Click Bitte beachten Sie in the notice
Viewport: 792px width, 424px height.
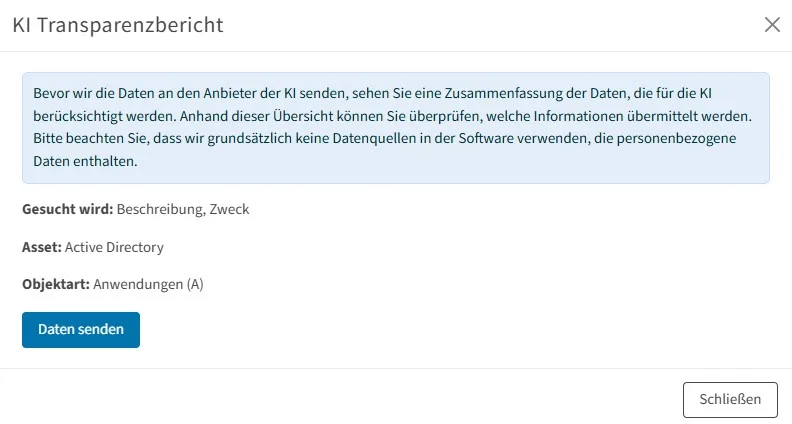point(81,138)
